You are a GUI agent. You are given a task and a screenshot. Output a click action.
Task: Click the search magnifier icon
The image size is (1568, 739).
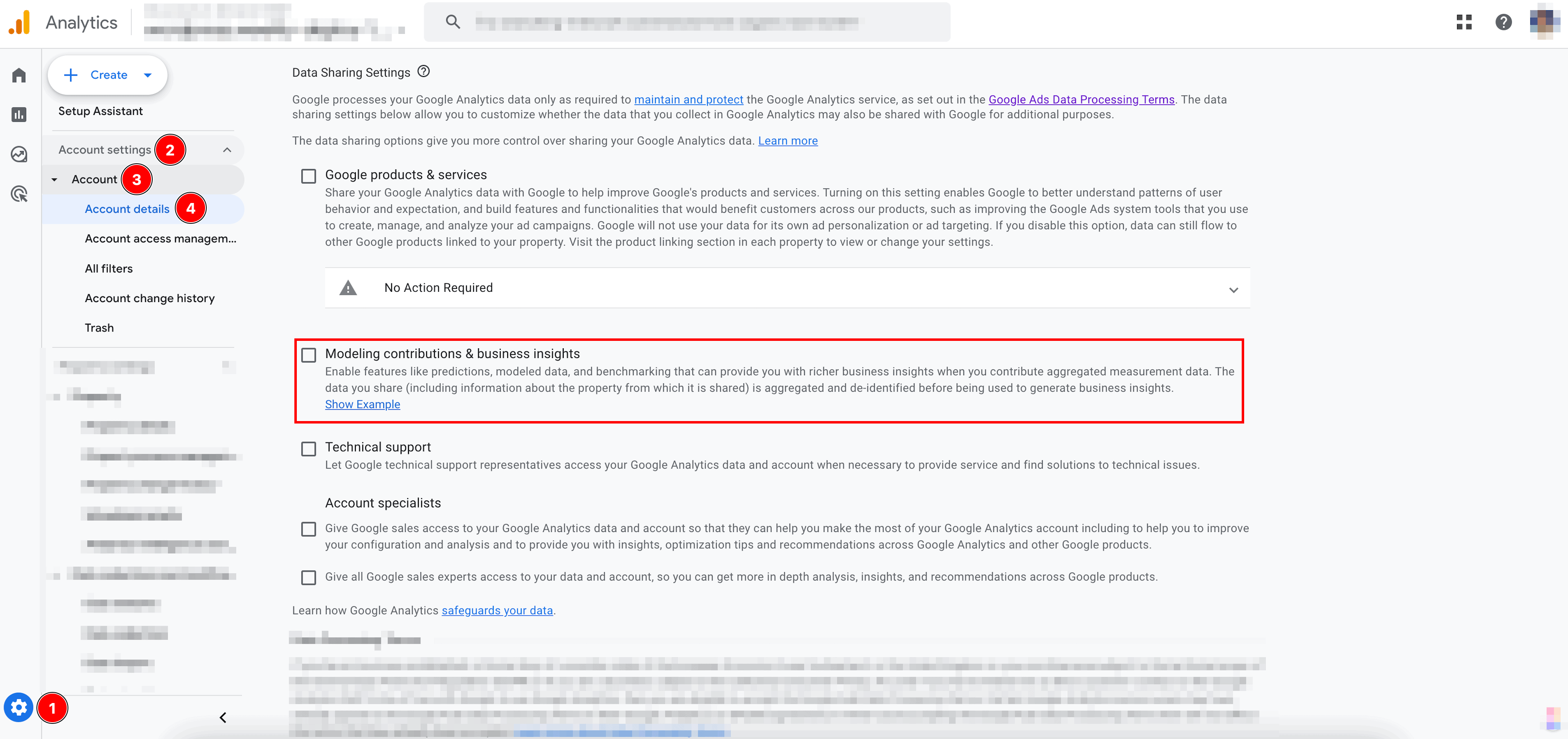click(x=452, y=23)
